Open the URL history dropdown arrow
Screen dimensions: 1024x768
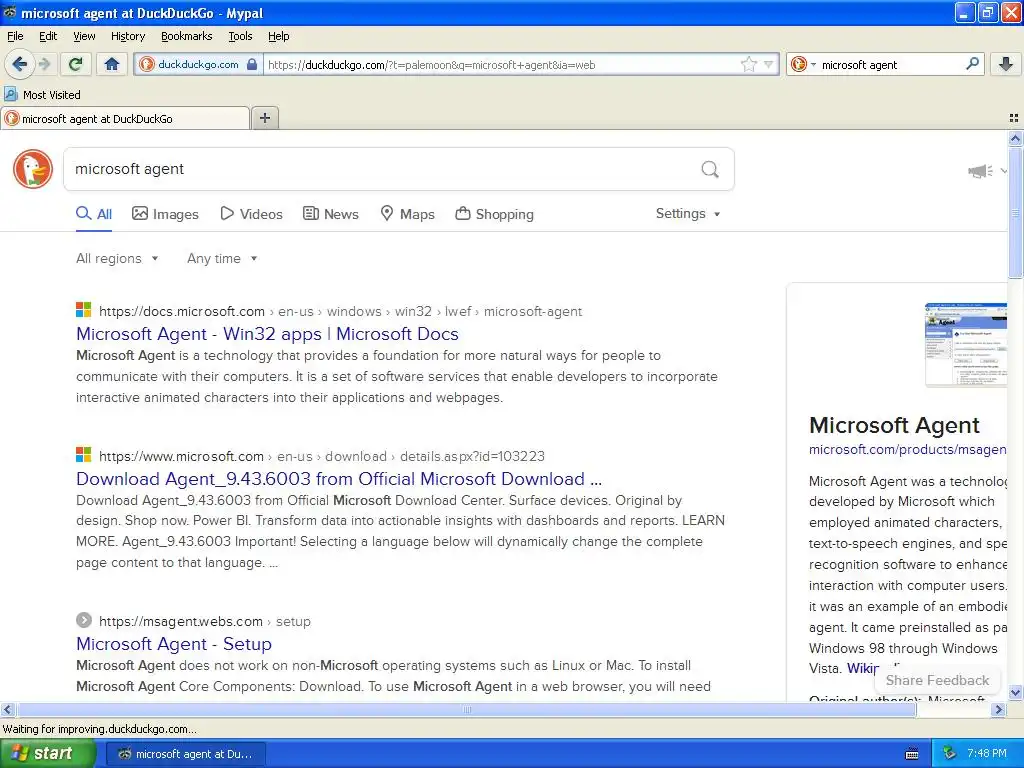tap(768, 64)
